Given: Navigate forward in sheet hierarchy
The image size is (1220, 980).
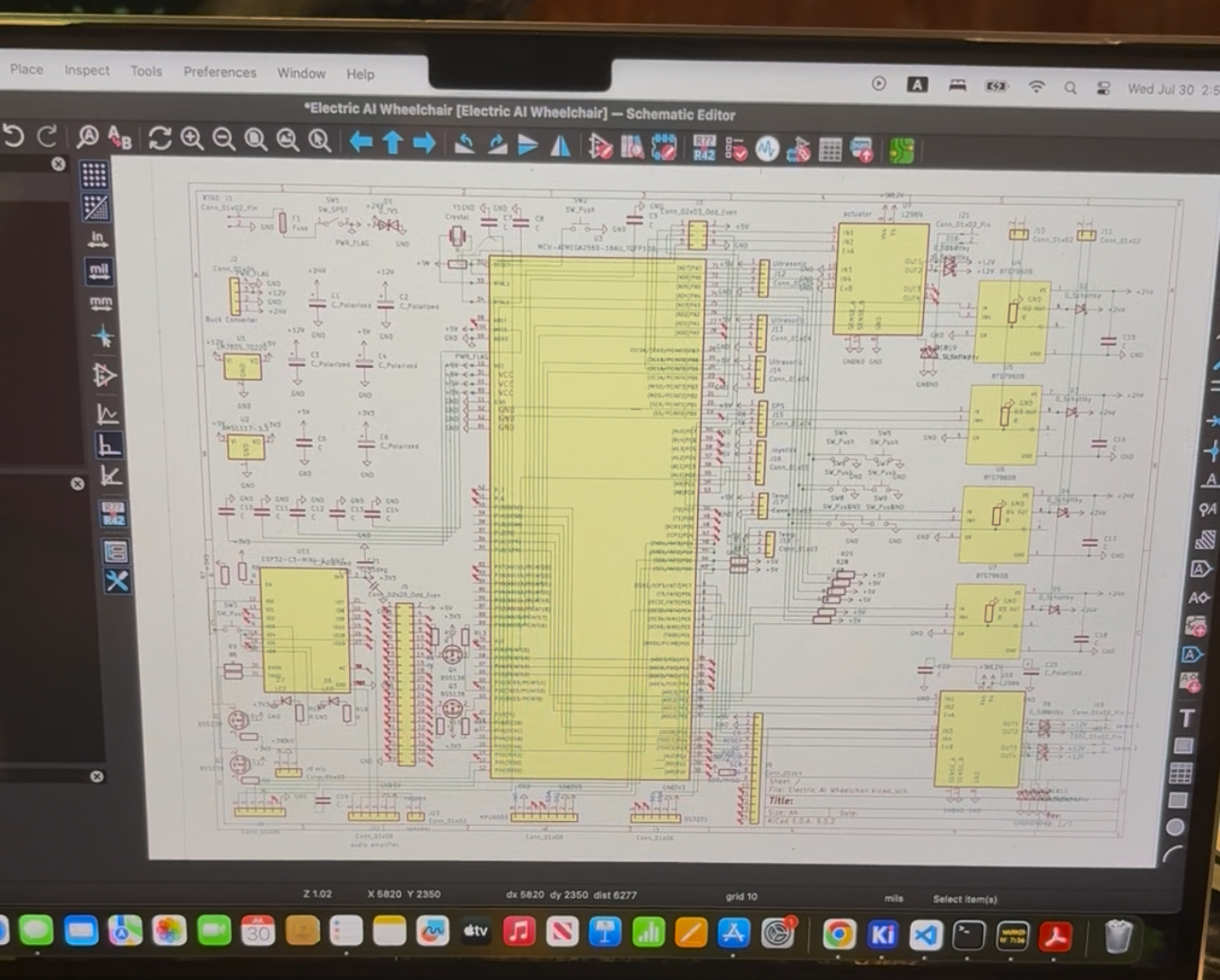Looking at the screenshot, I should 425,143.
